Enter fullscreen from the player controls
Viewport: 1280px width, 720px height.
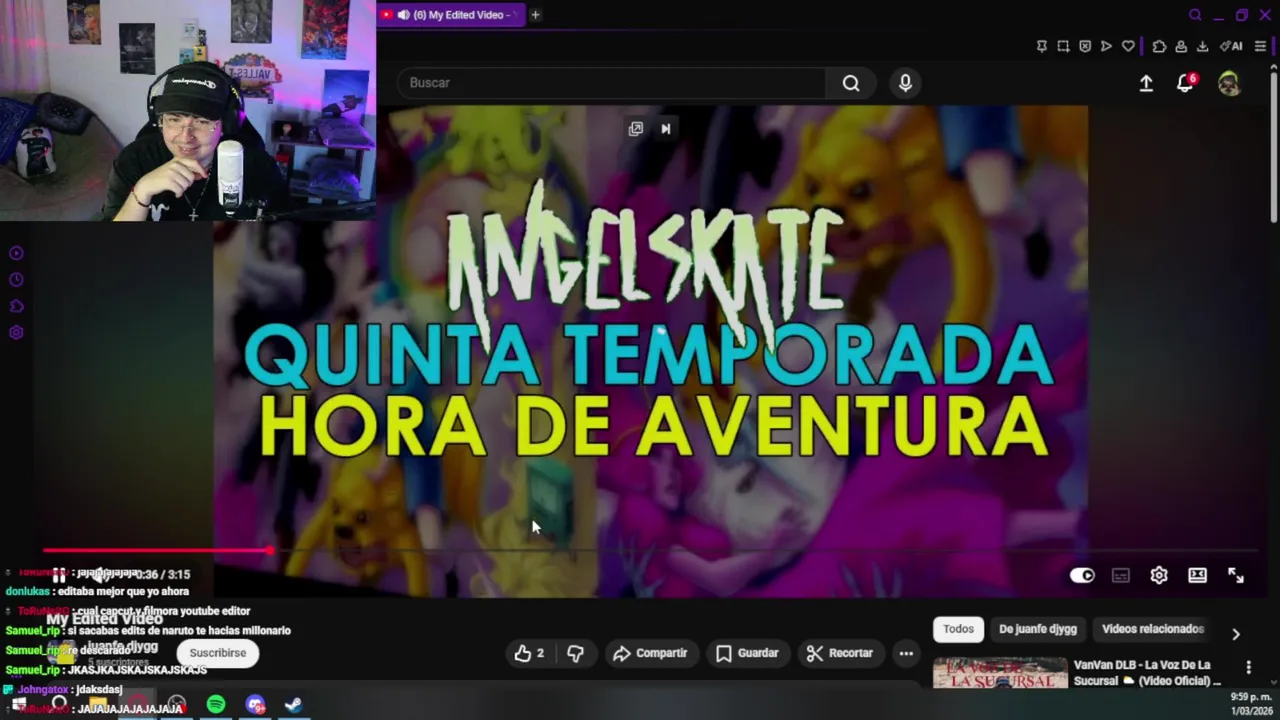pyautogui.click(x=1236, y=575)
